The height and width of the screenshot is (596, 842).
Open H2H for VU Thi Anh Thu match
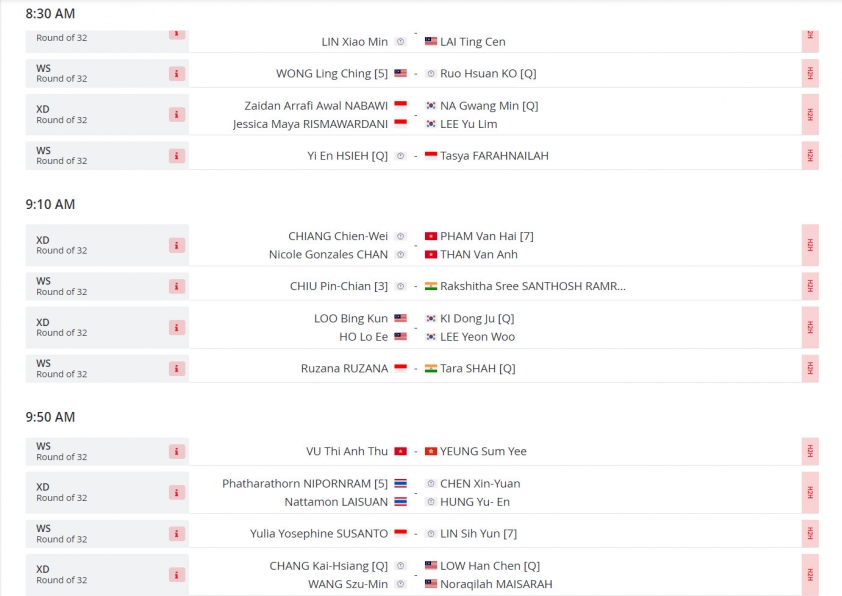[x=810, y=452]
